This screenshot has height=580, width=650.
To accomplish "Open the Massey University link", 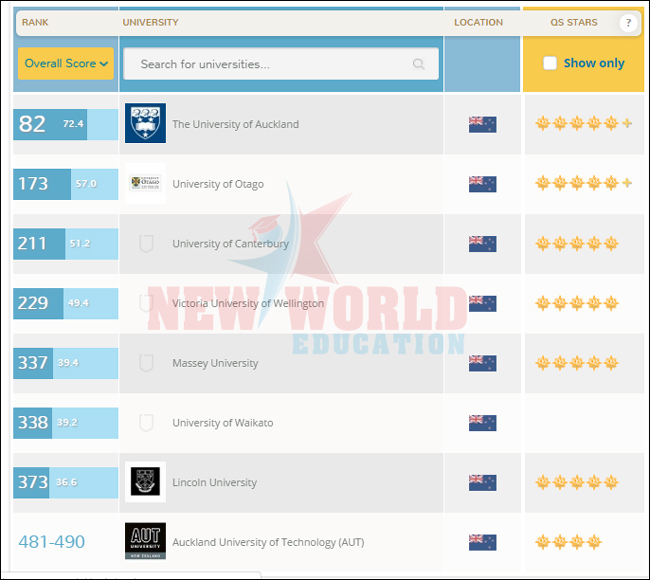I will pyautogui.click(x=215, y=363).
